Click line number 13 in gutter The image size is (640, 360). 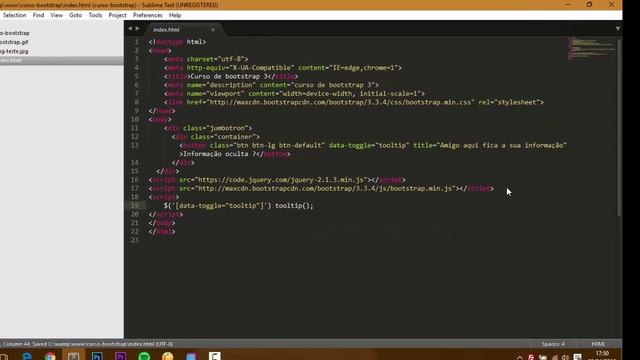pyautogui.click(x=135, y=145)
